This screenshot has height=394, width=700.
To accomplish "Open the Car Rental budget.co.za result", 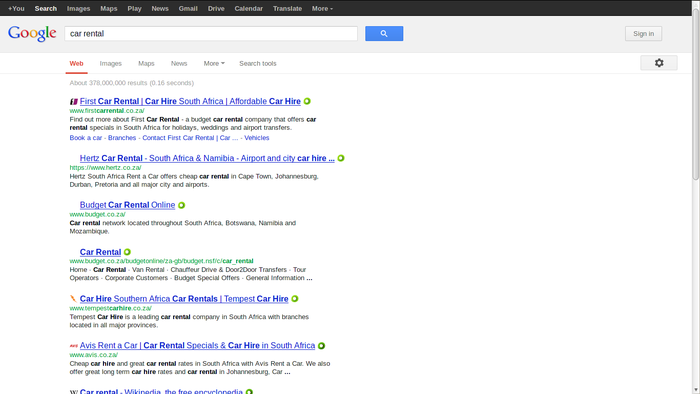I will coord(100,252).
